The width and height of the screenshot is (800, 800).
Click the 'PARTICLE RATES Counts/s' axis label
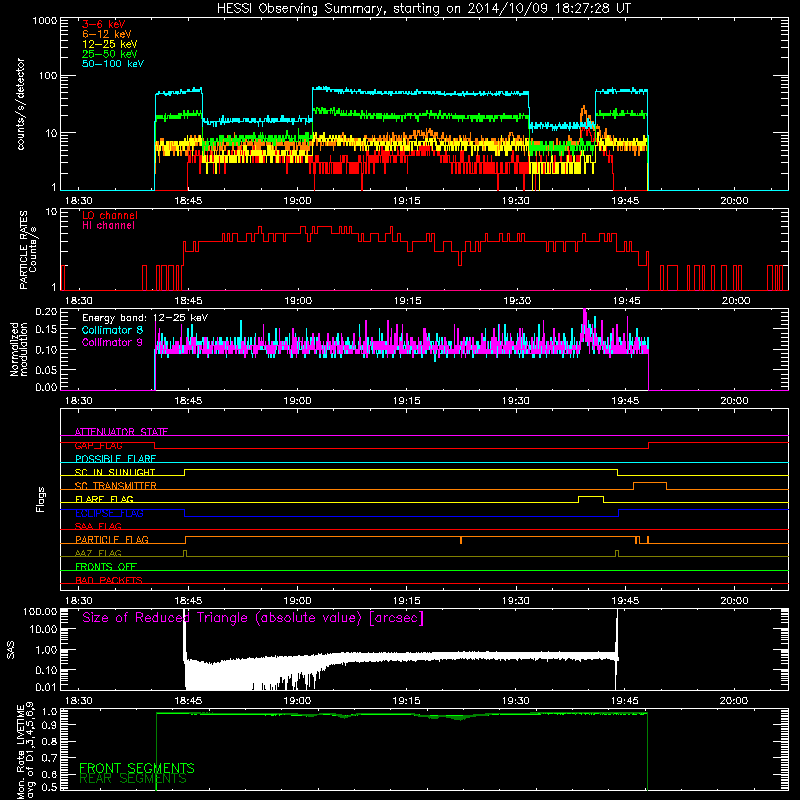(28, 250)
